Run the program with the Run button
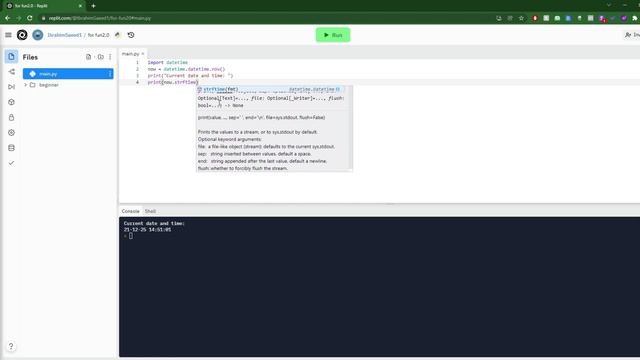 tap(333, 35)
